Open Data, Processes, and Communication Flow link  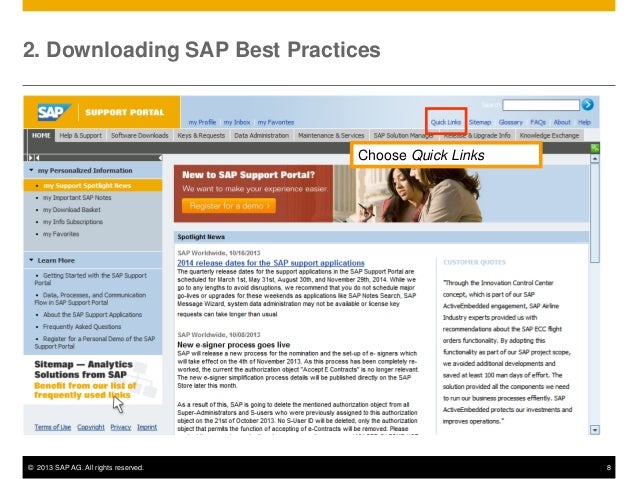click(x=90, y=299)
